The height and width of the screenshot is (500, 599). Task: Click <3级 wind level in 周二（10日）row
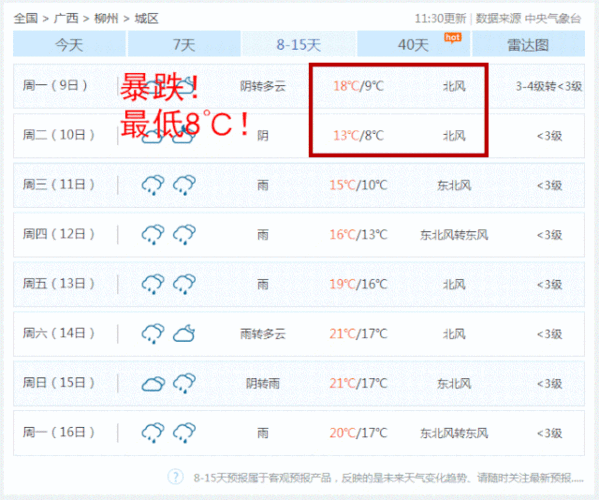[549, 136]
